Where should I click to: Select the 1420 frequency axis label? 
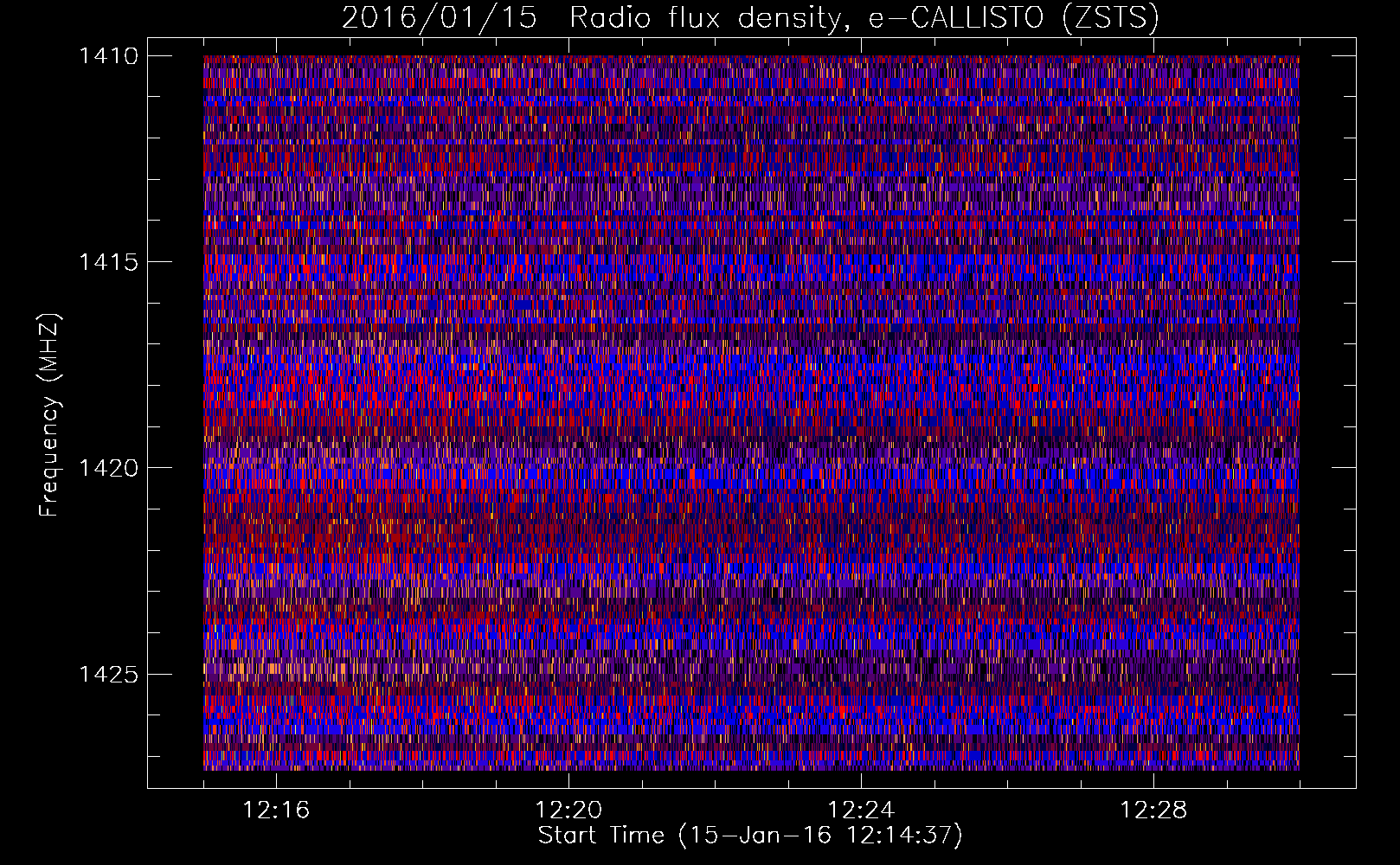(108, 468)
